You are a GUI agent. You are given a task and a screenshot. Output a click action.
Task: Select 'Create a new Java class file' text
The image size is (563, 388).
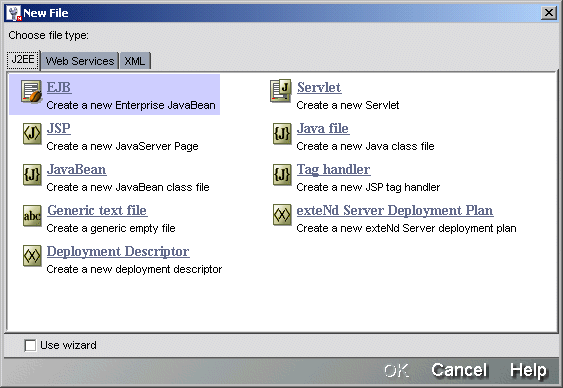pos(365,146)
